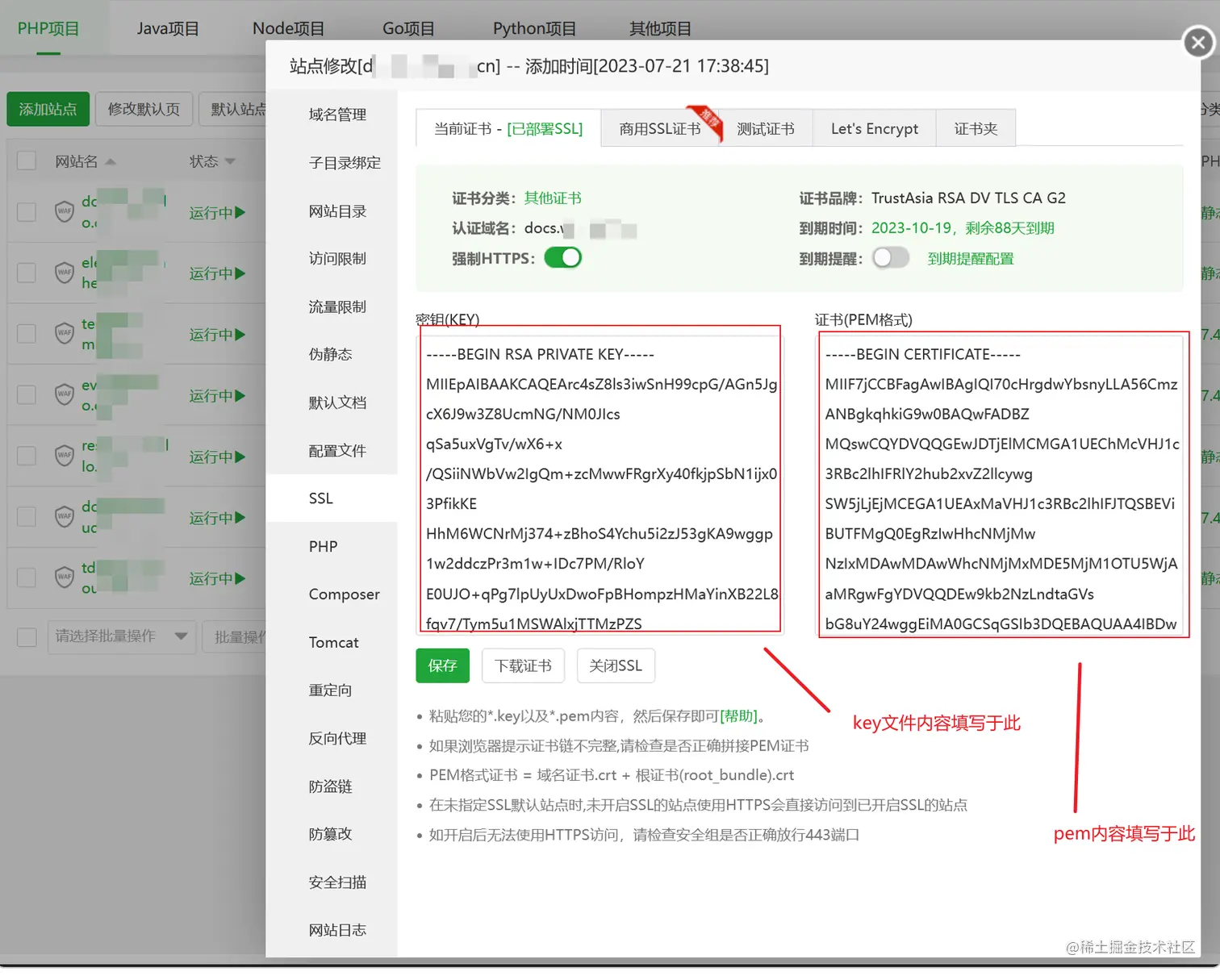The height and width of the screenshot is (980, 1220).
Task: Open 网站日志 in the side menu
Action: [337, 930]
